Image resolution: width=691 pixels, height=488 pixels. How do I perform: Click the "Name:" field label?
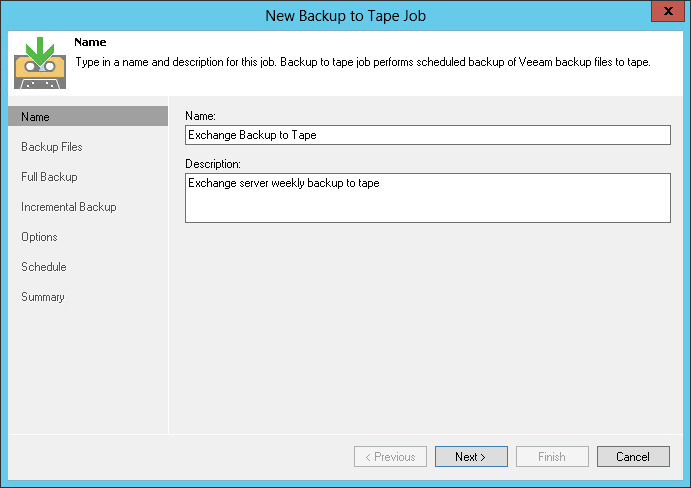click(200, 117)
